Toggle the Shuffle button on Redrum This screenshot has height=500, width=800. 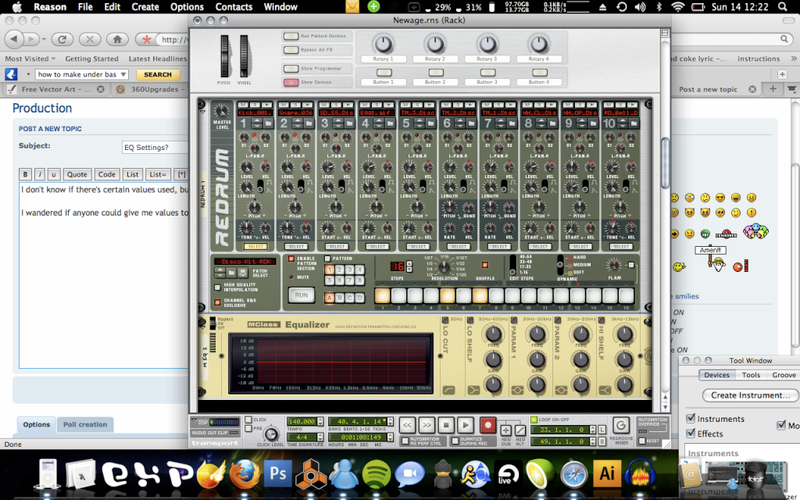(485, 265)
